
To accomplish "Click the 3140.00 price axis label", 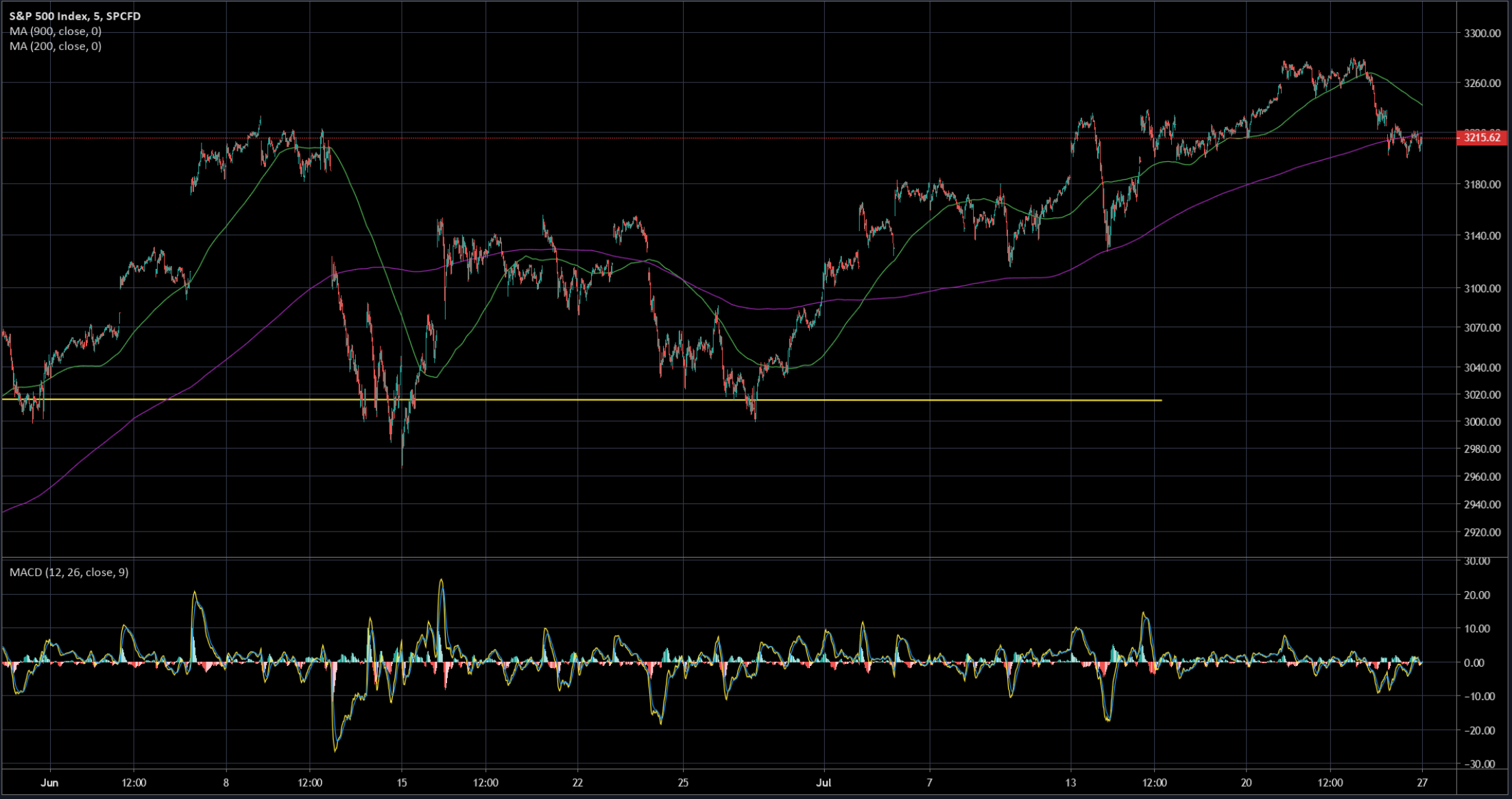I will click(x=1482, y=235).
